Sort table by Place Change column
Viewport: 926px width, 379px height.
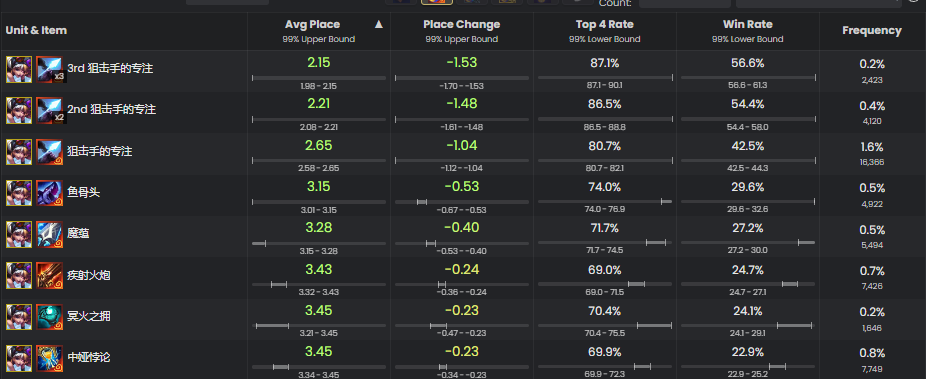tap(461, 25)
